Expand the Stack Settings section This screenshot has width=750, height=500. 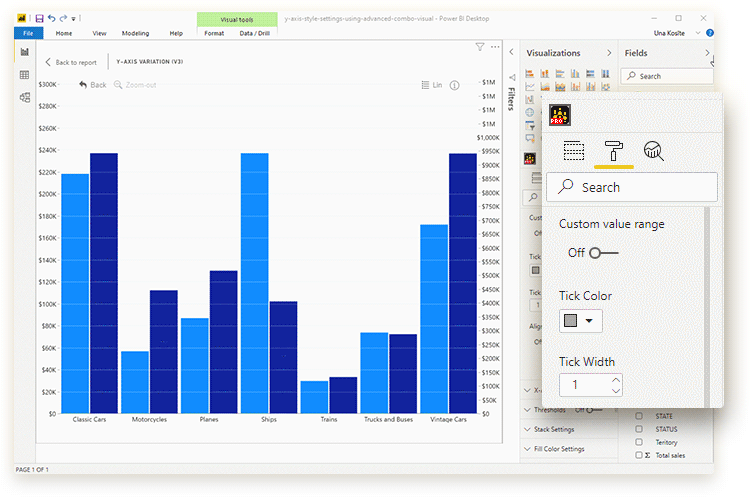point(568,430)
